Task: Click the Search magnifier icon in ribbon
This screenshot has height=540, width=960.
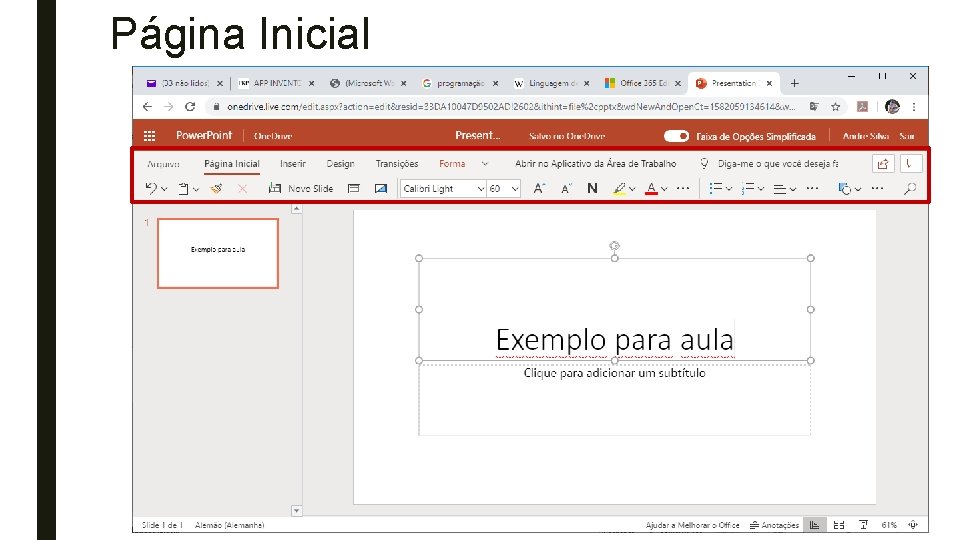Action: [x=910, y=189]
